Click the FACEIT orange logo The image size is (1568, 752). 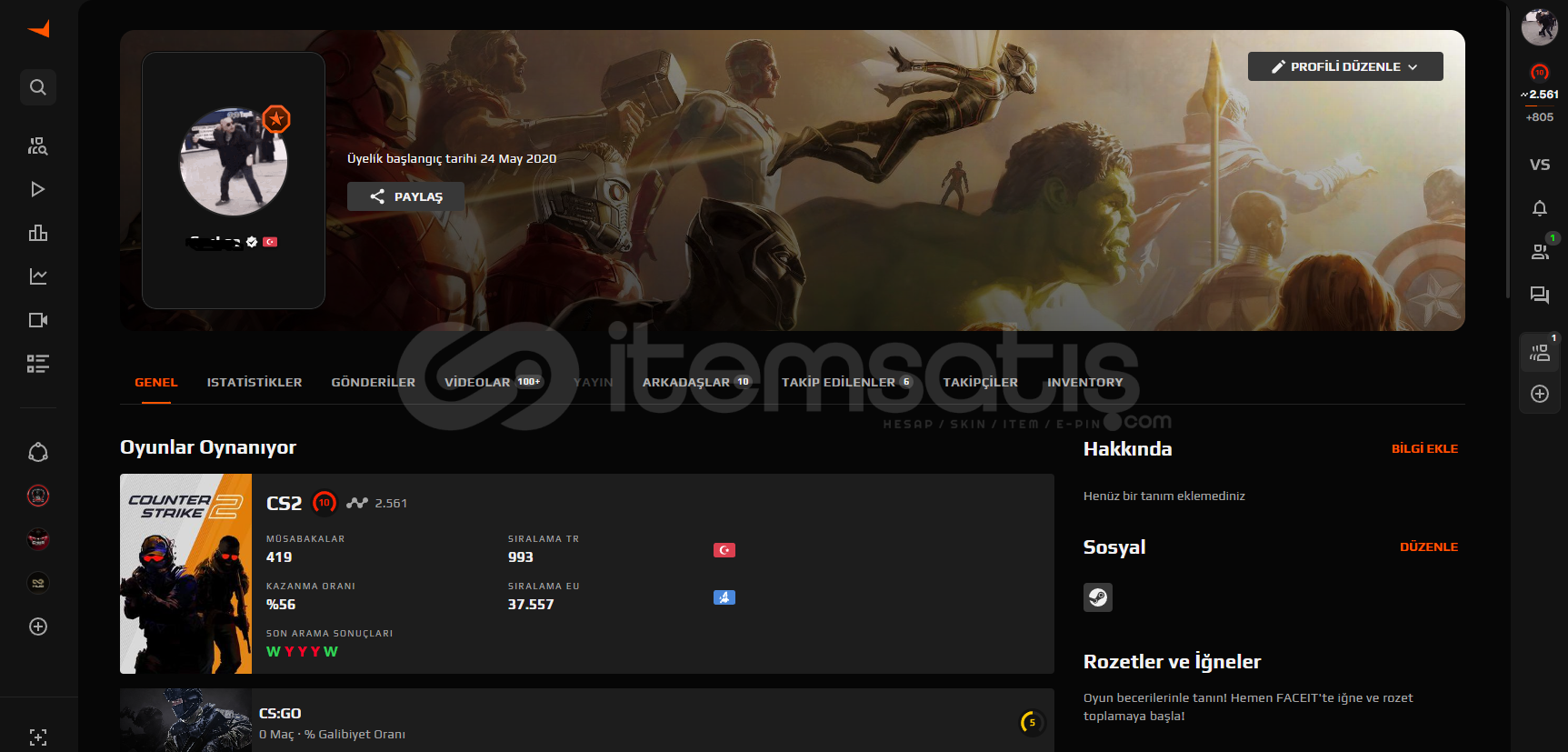(38, 29)
